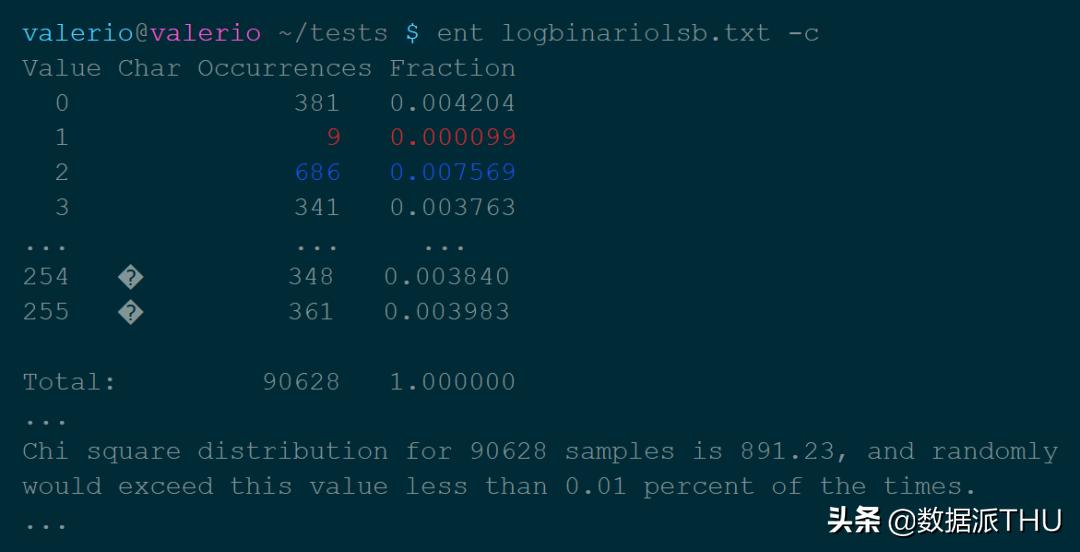Click the cyan username before the @ sign
1080x552 pixels.
78,33
